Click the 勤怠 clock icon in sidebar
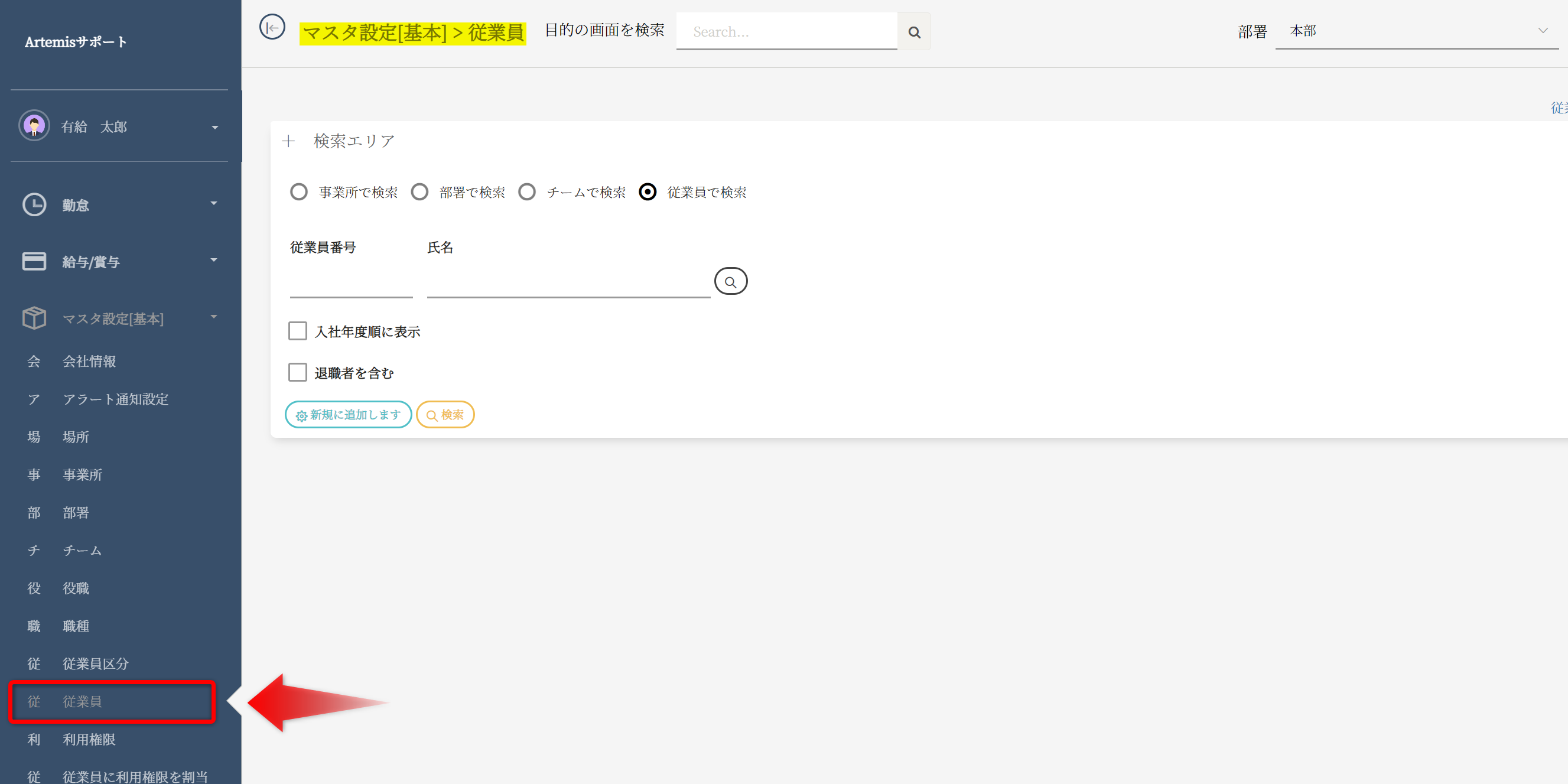Image resolution: width=1568 pixels, height=784 pixels. (x=34, y=204)
